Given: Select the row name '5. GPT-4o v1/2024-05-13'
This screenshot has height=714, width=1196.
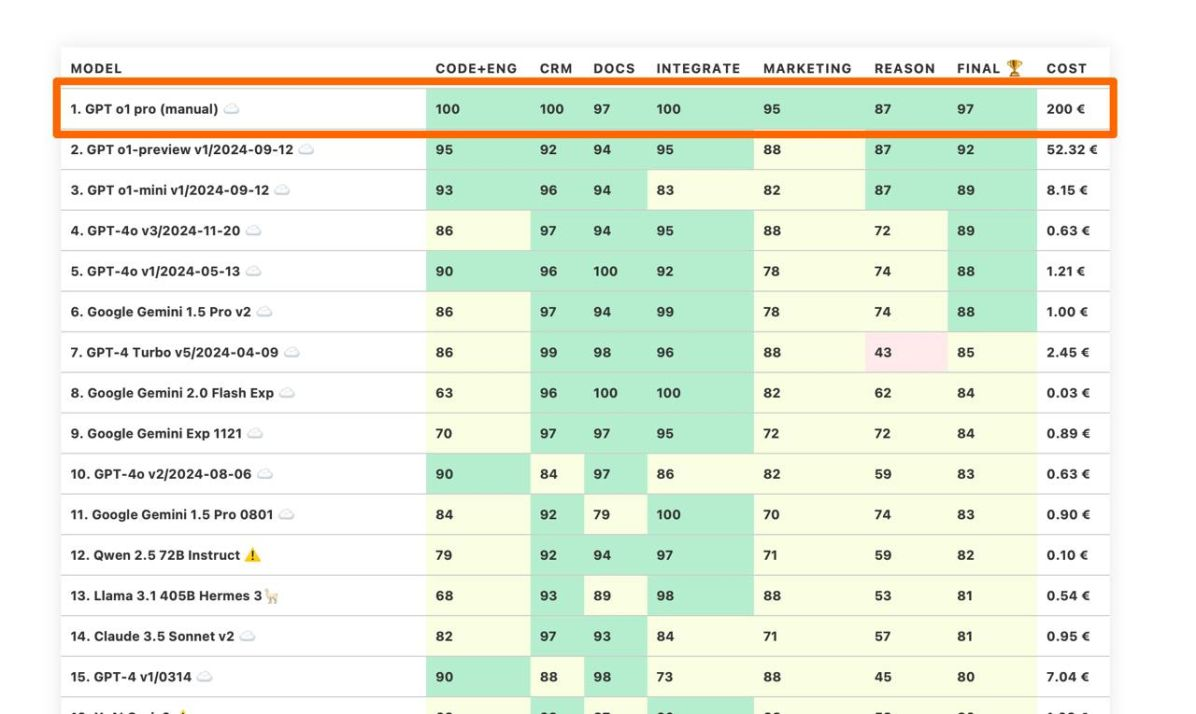Looking at the screenshot, I should pos(156,271).
